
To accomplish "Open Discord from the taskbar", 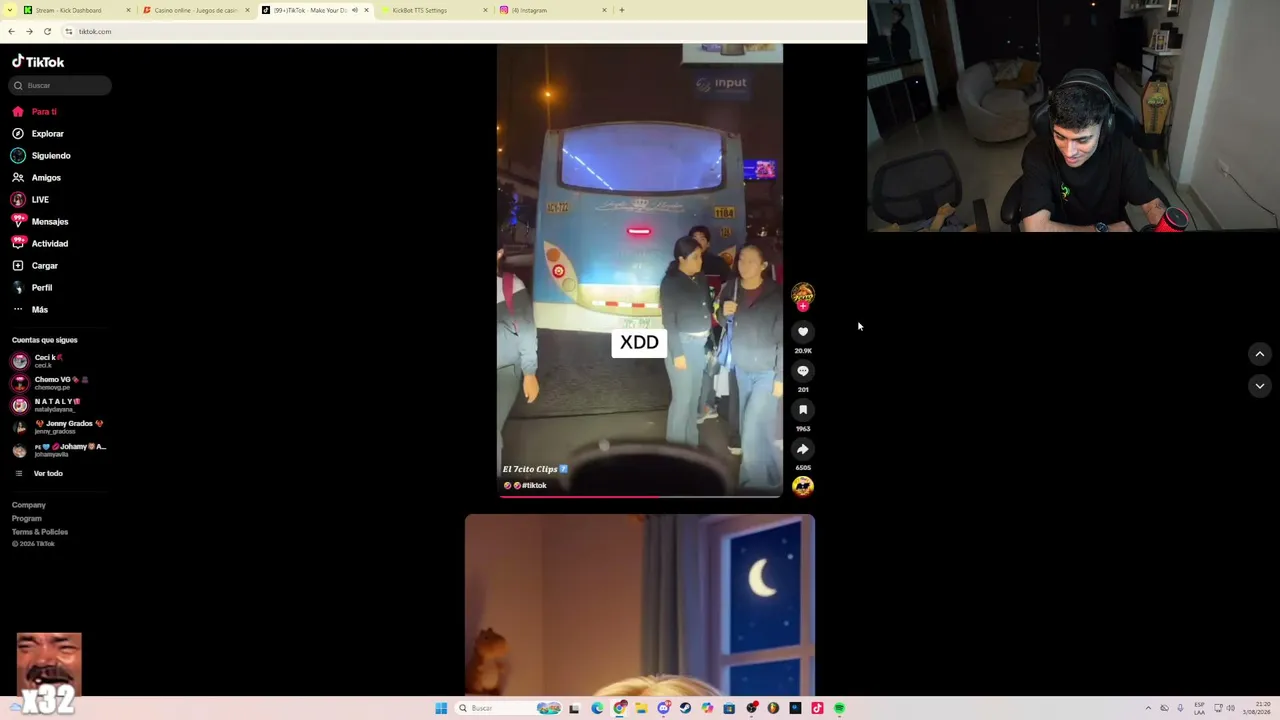I will tap(663, 708).
